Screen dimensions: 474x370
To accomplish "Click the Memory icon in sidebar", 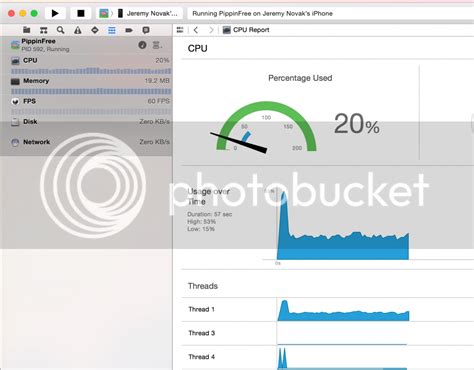I will tap(15, 81).
